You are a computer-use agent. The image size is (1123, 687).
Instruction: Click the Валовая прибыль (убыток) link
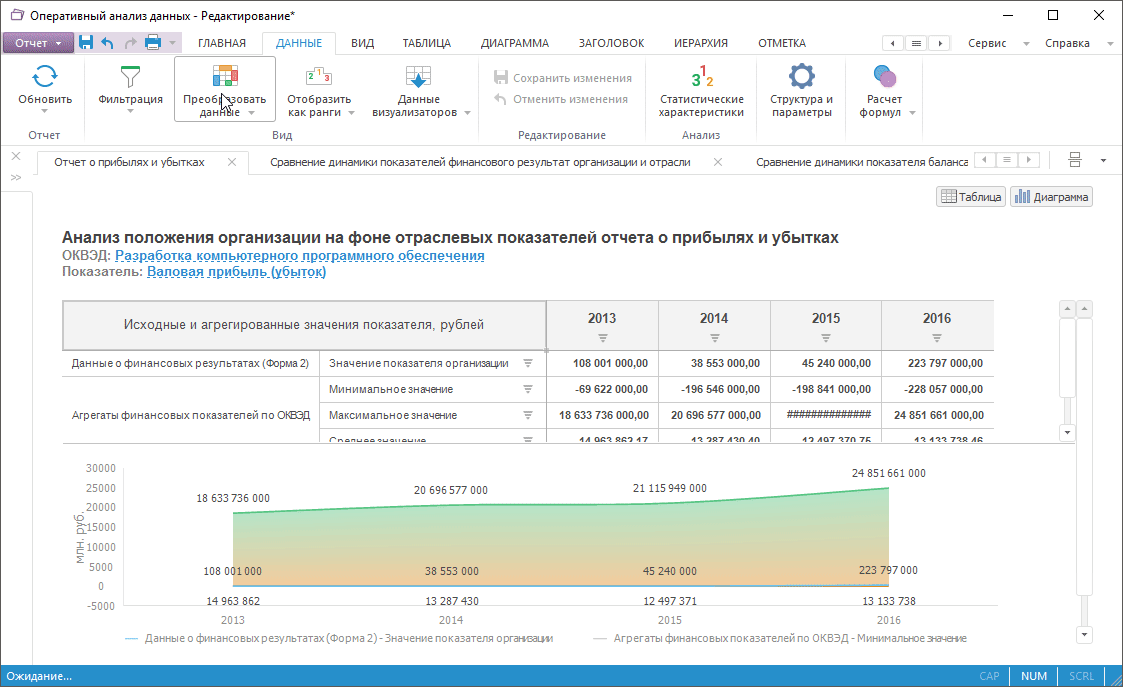[x=236, y=271]
